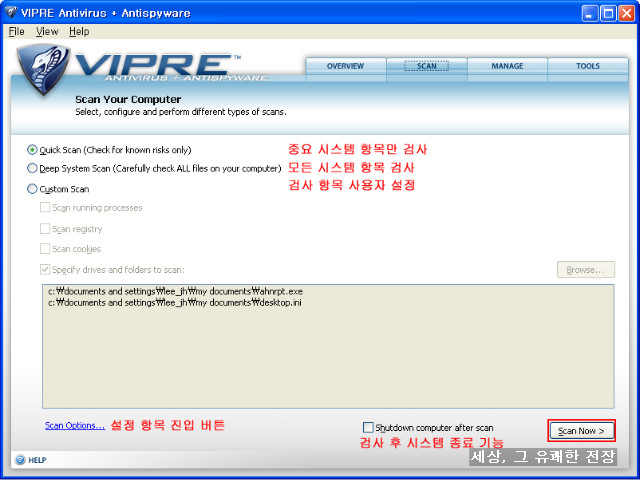Screen dimensions: 640x480
Task: Switch to the Overview tab
Action: click(x=346, y=67)
